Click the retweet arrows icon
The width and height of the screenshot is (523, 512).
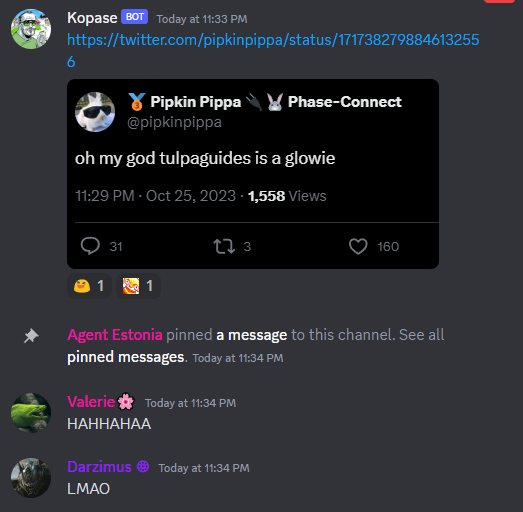pyautogui.click(x=224, y=246)
